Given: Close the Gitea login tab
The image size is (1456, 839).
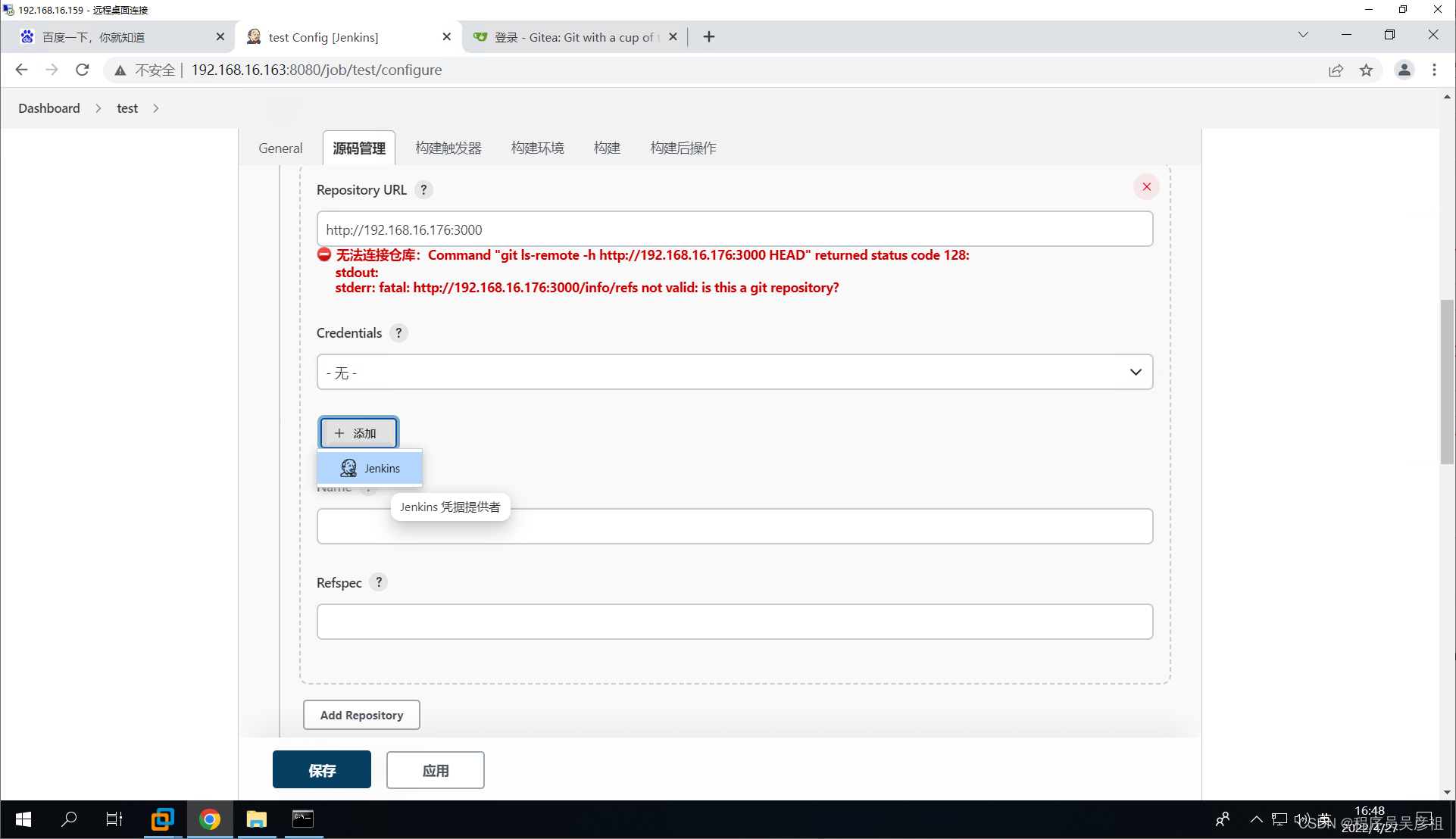Looking at the screenshot, I should click(673, 37).
